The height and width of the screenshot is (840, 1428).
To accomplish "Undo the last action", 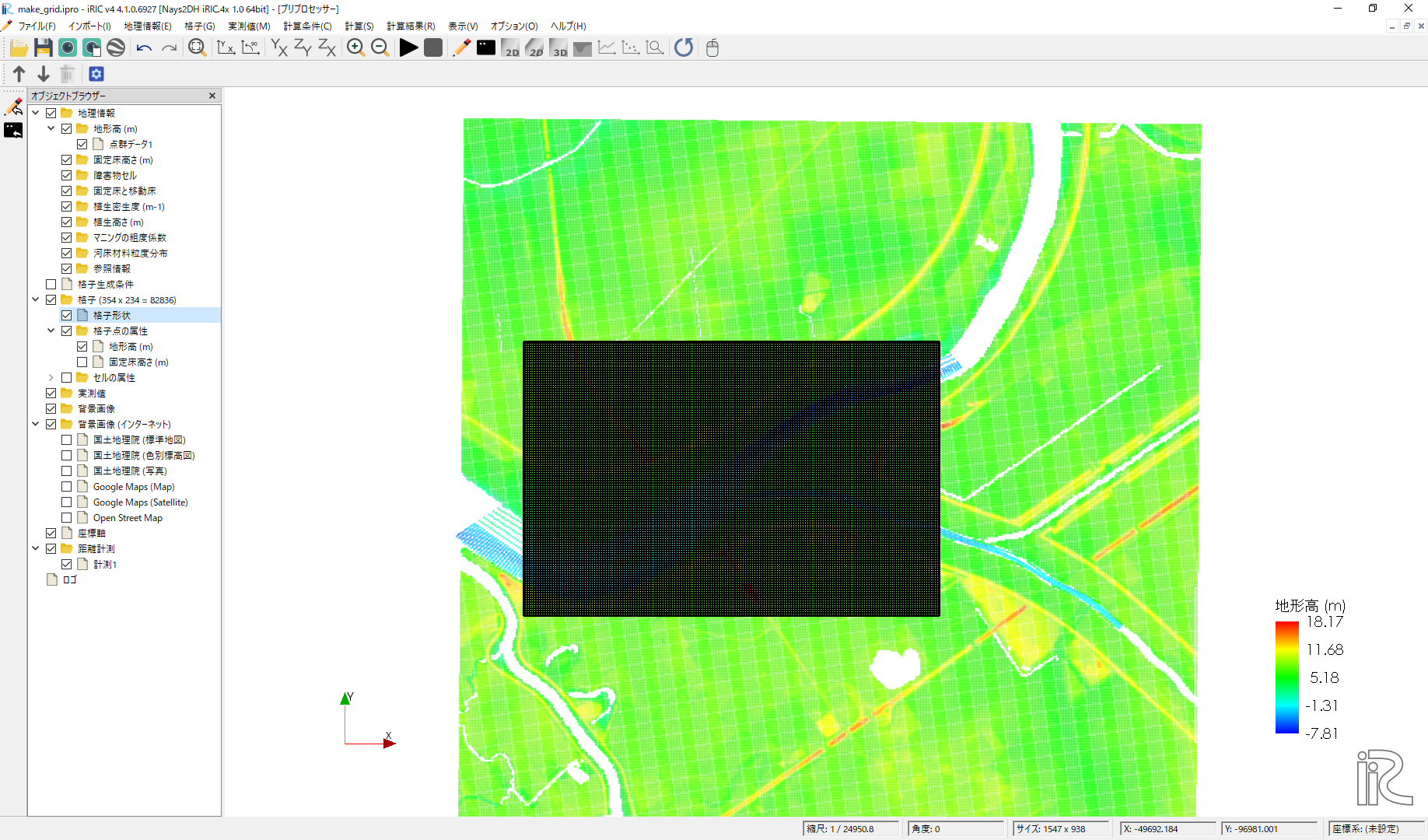I will 144,48.
